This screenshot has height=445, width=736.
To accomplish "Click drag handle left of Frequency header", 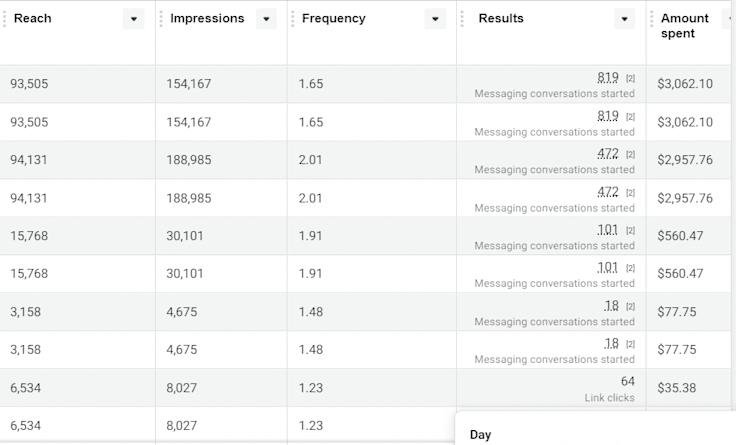I will click(292, 19).
